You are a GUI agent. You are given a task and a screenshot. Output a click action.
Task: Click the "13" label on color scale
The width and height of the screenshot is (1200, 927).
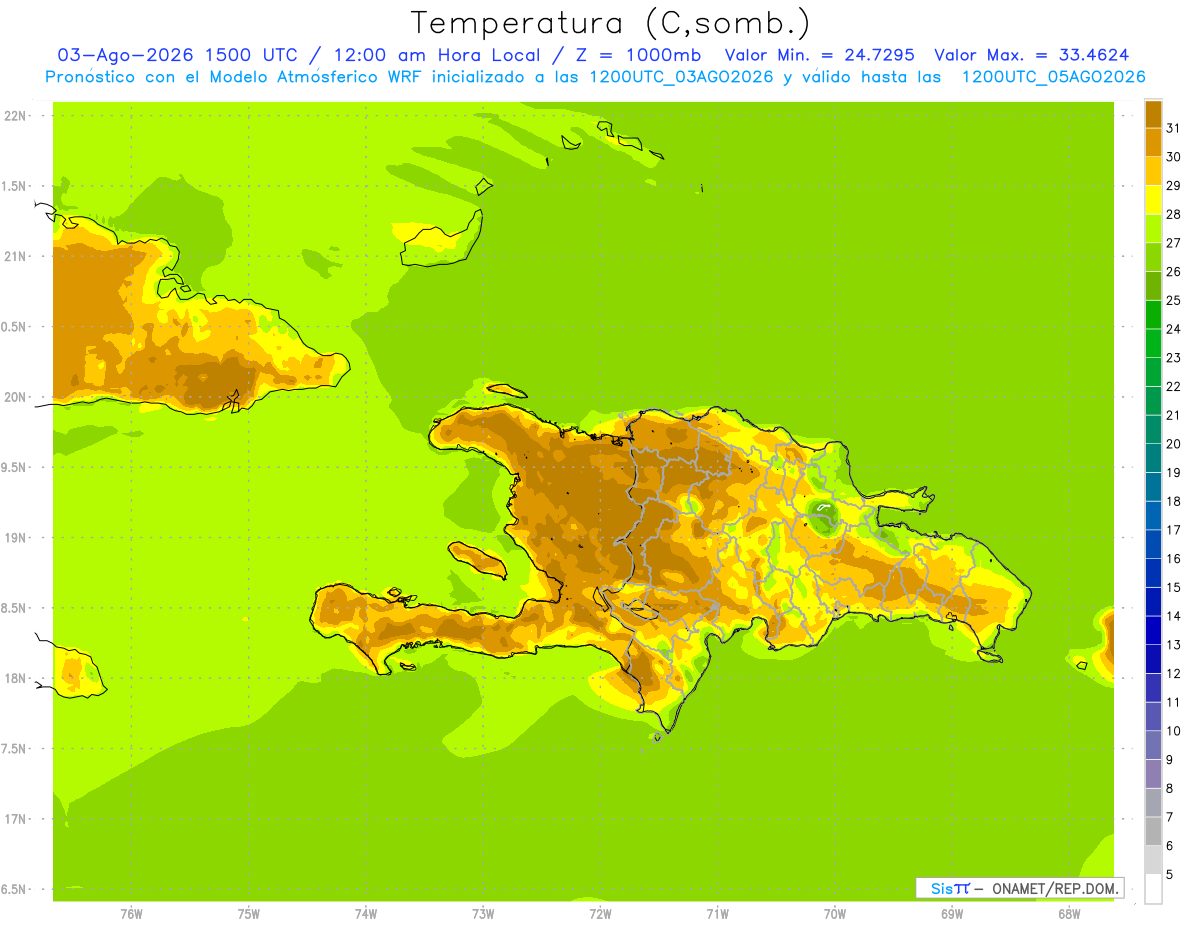tap(1173, 645)
